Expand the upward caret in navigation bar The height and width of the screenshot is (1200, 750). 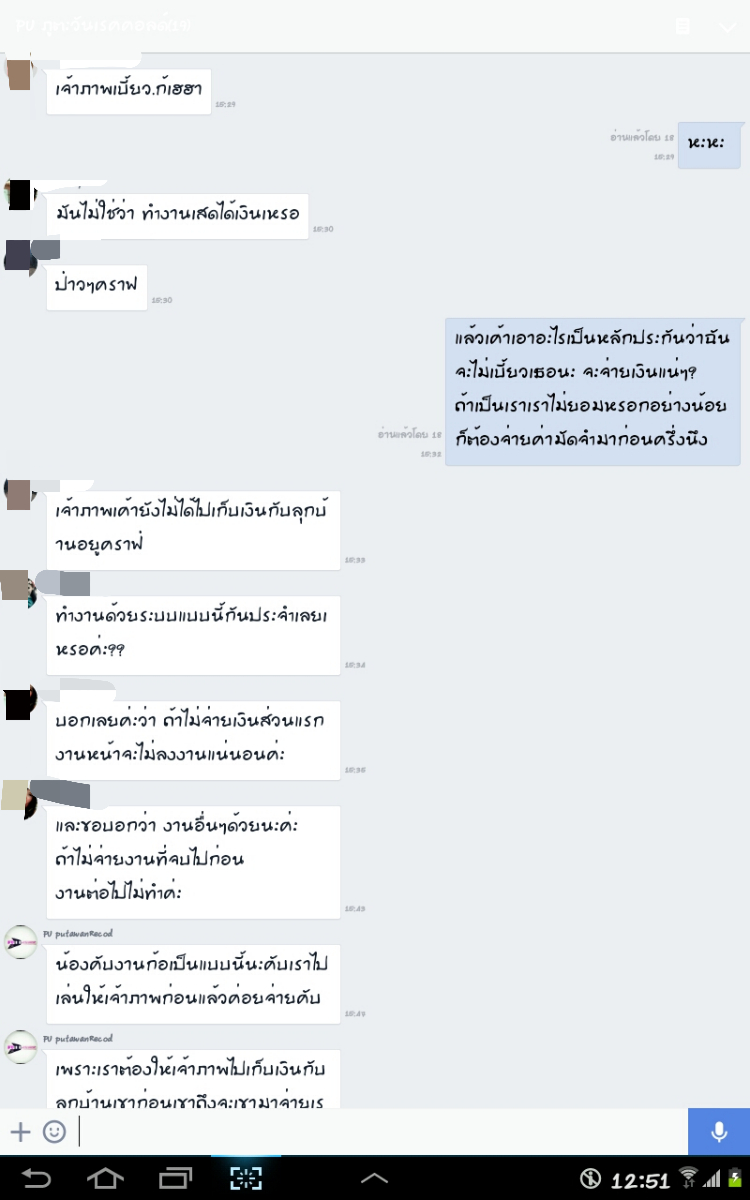(374, 1179)
